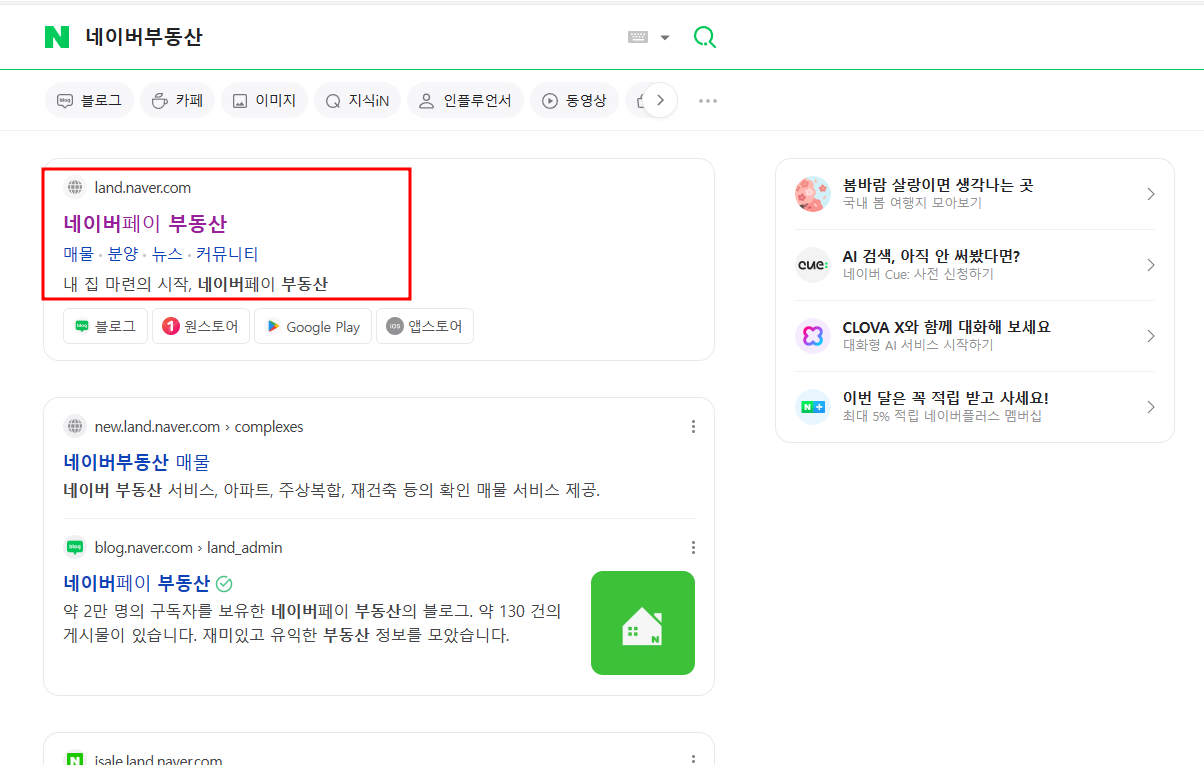
Task: Click the blog.naver.com › land_admin URL
Action: point(189,547)
